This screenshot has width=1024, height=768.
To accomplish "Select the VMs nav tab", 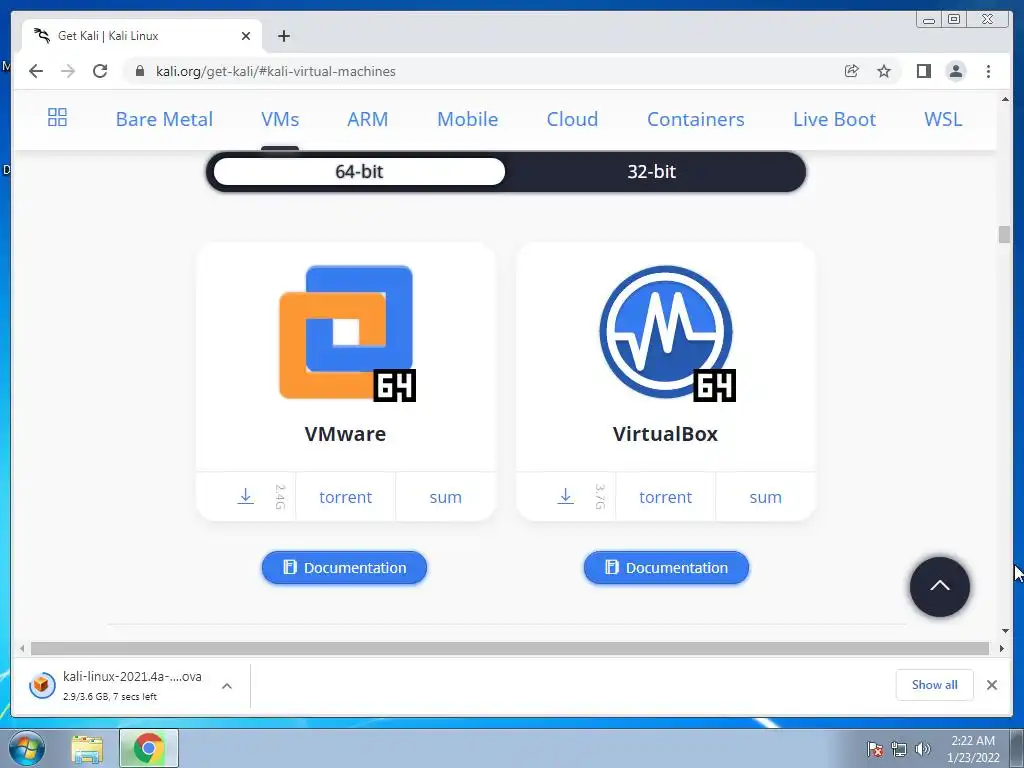I will [x=280, y=119].
